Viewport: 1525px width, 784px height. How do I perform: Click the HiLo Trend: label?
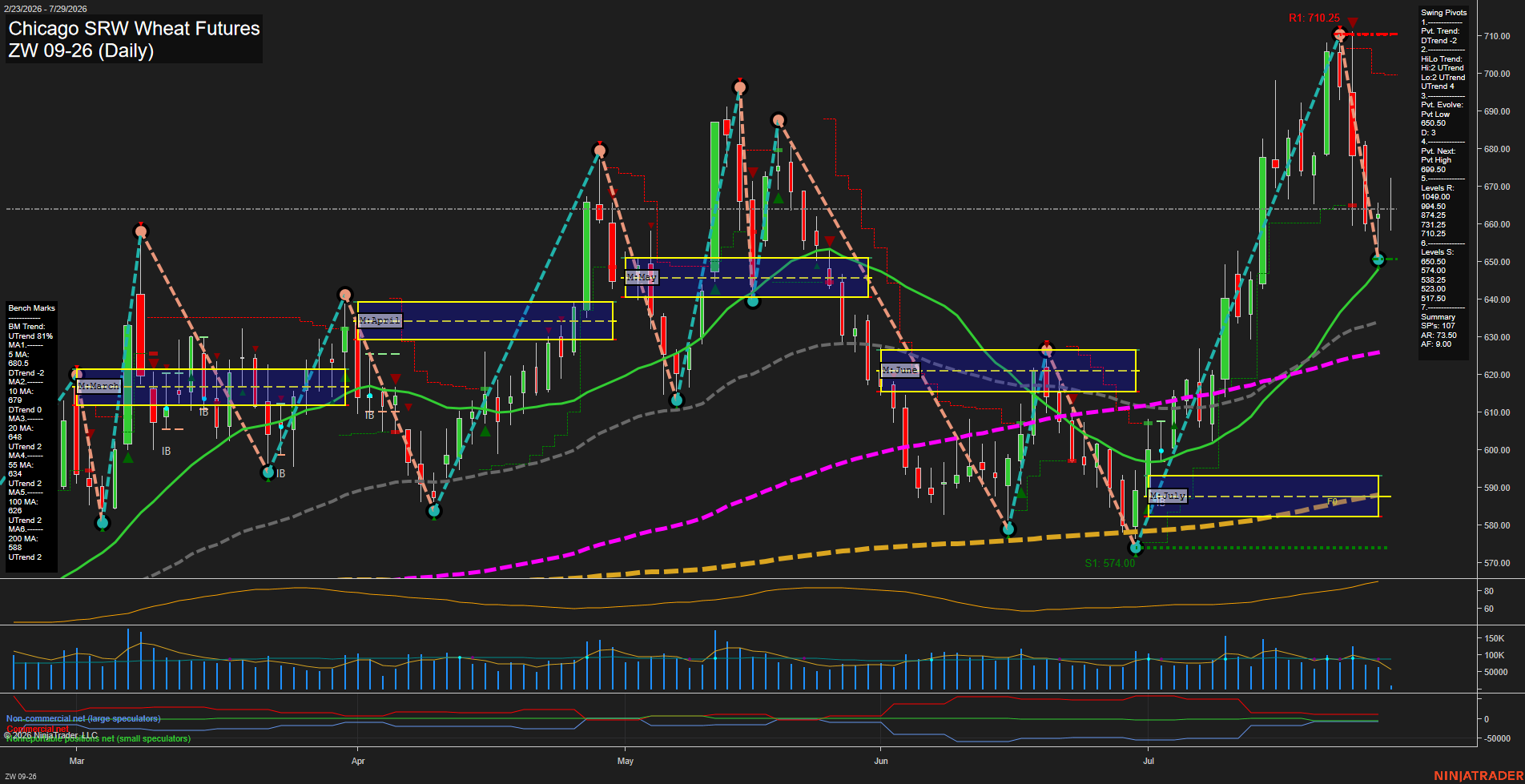tap(1442, 59)
